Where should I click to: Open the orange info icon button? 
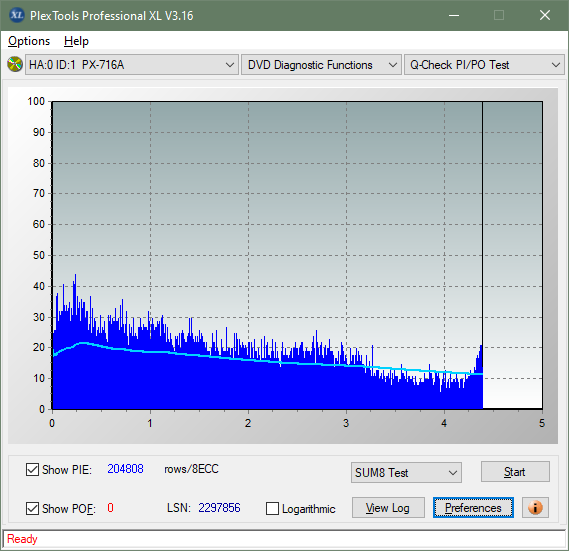[535, 507]
